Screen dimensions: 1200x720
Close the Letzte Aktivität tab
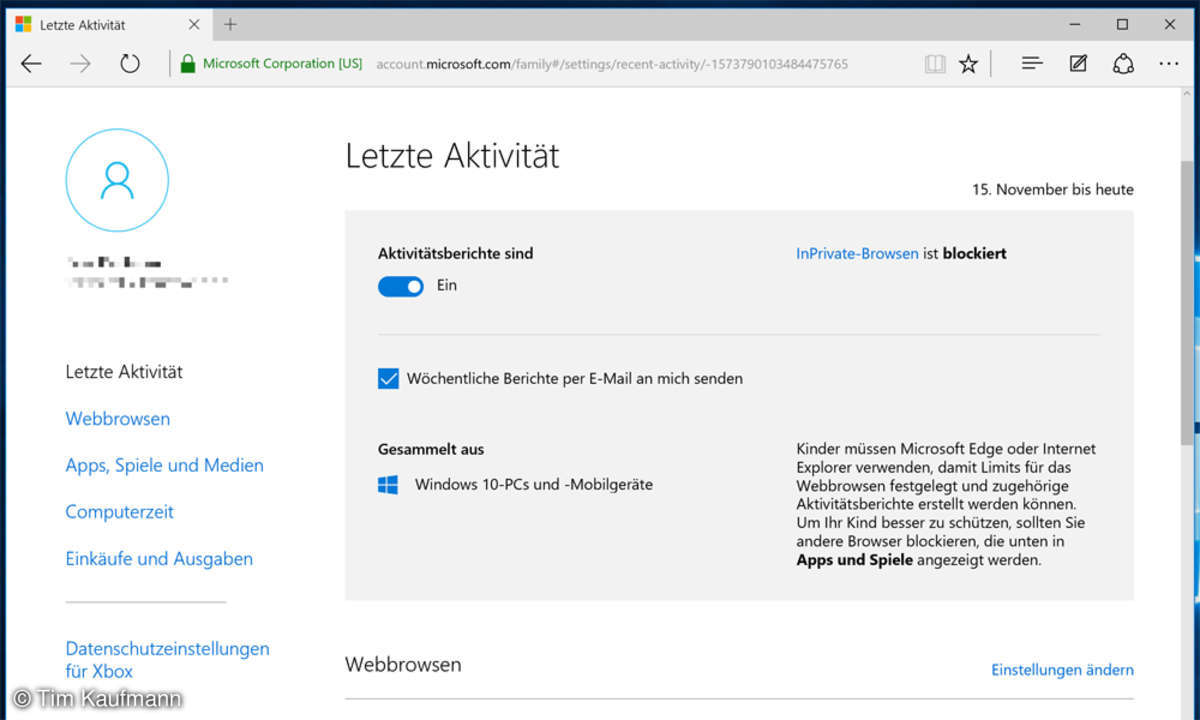click(x=193, y=24)
